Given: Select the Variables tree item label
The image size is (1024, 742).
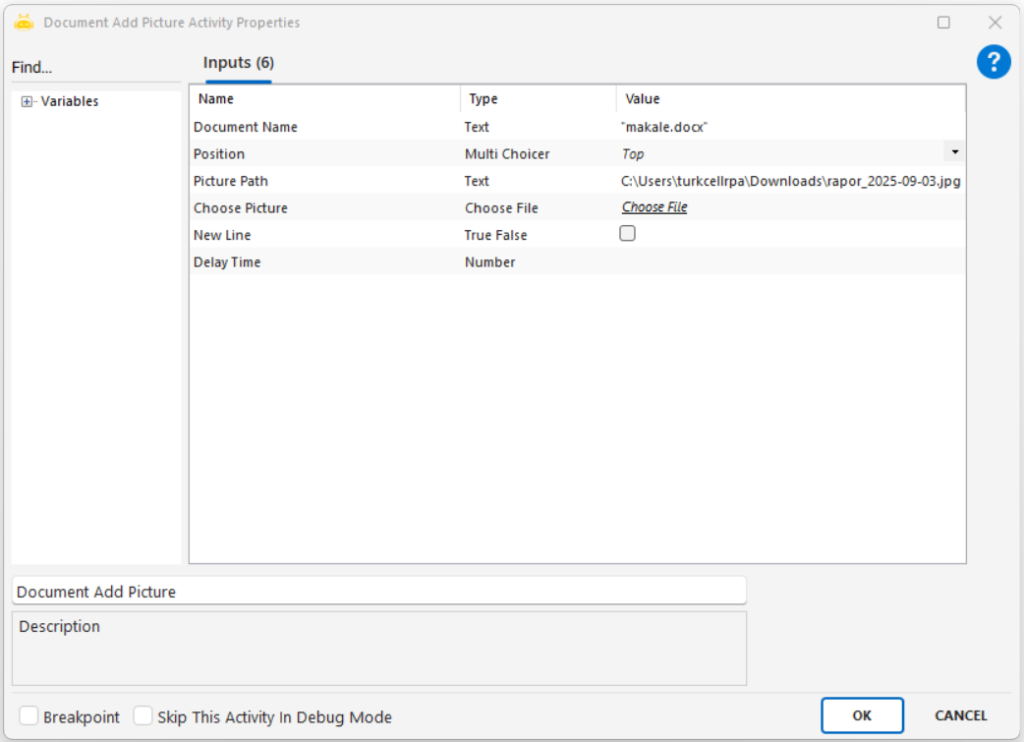Looking at the screenshot, I should (69, 102).
